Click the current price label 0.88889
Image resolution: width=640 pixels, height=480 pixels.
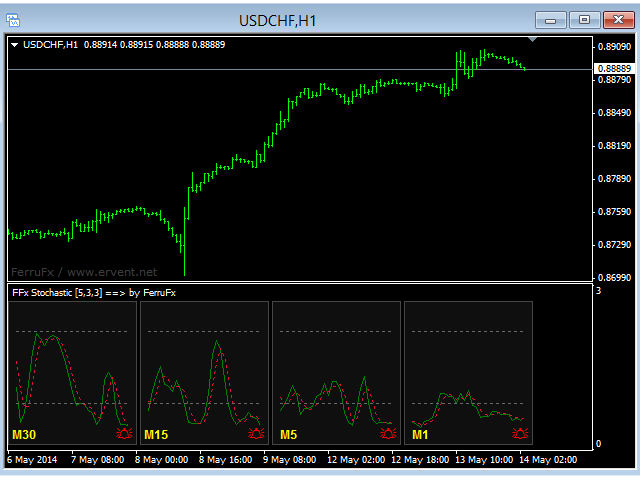pos(614,69)
